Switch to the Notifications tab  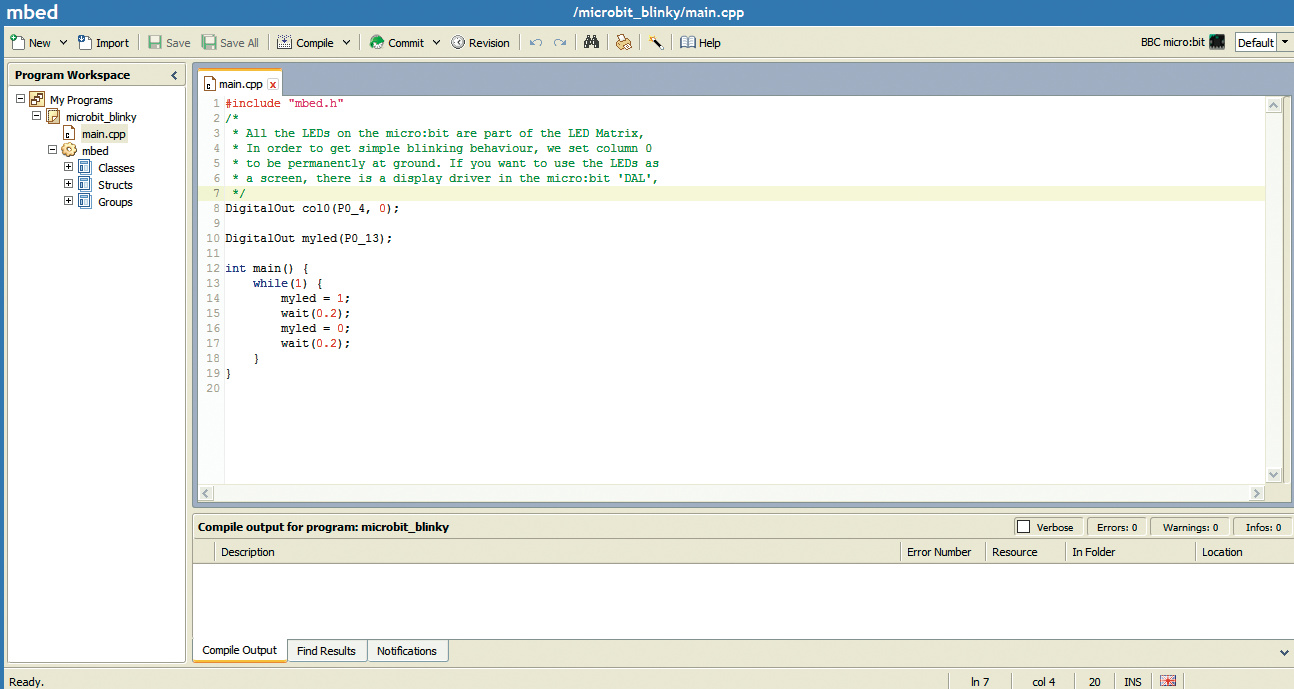coord(407,651)
